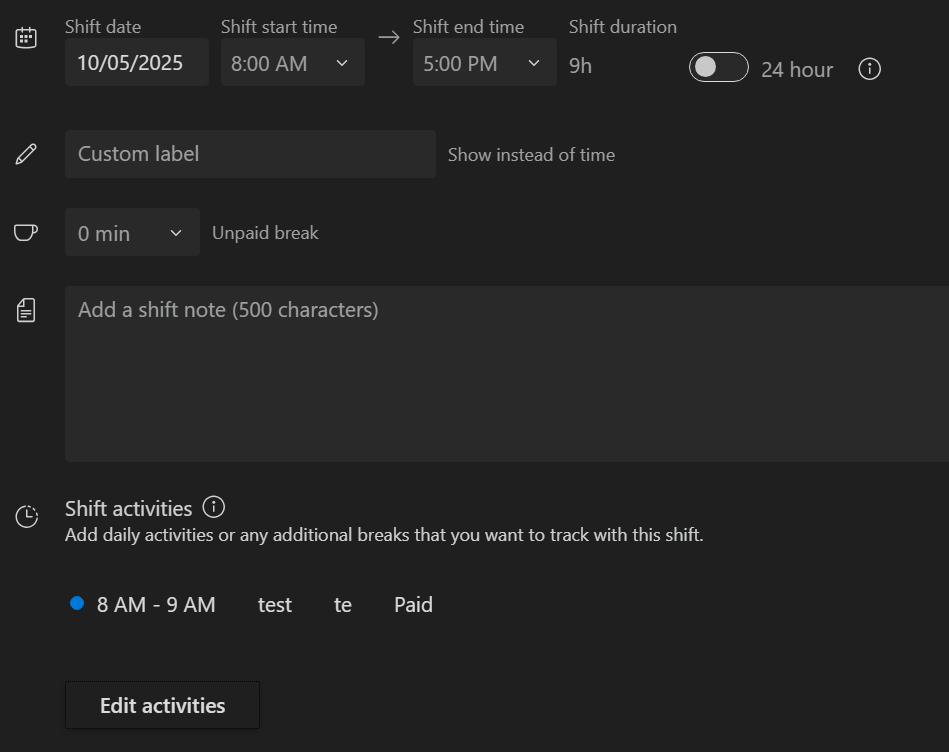This screenshot has height=752, width=949.
Task: Enable the 24 hour time format toggle
Action: 718,68
